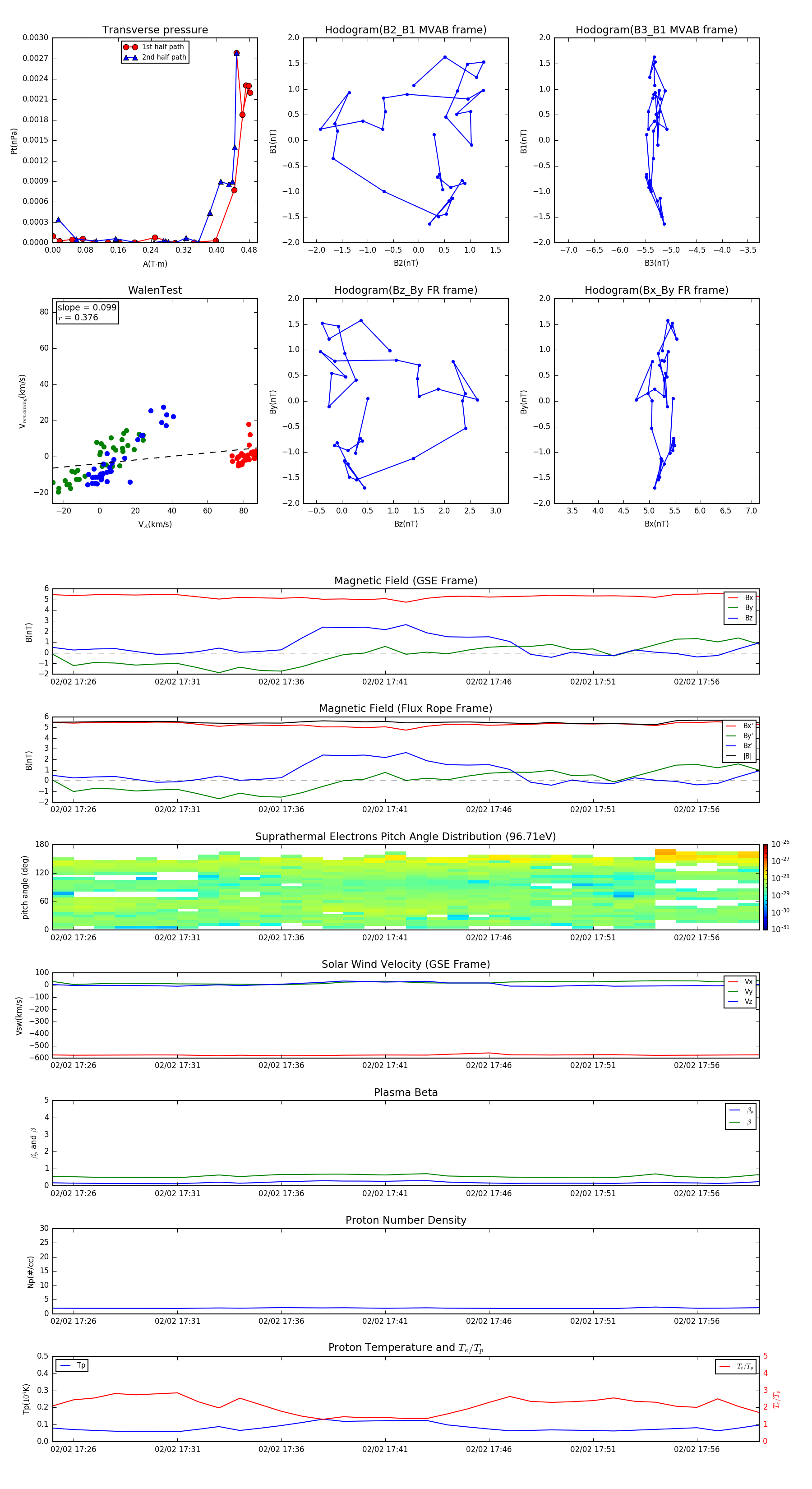Click the 'WalenTest' plot title
This screenshot has width=812, height=1489.
(155, 290)
